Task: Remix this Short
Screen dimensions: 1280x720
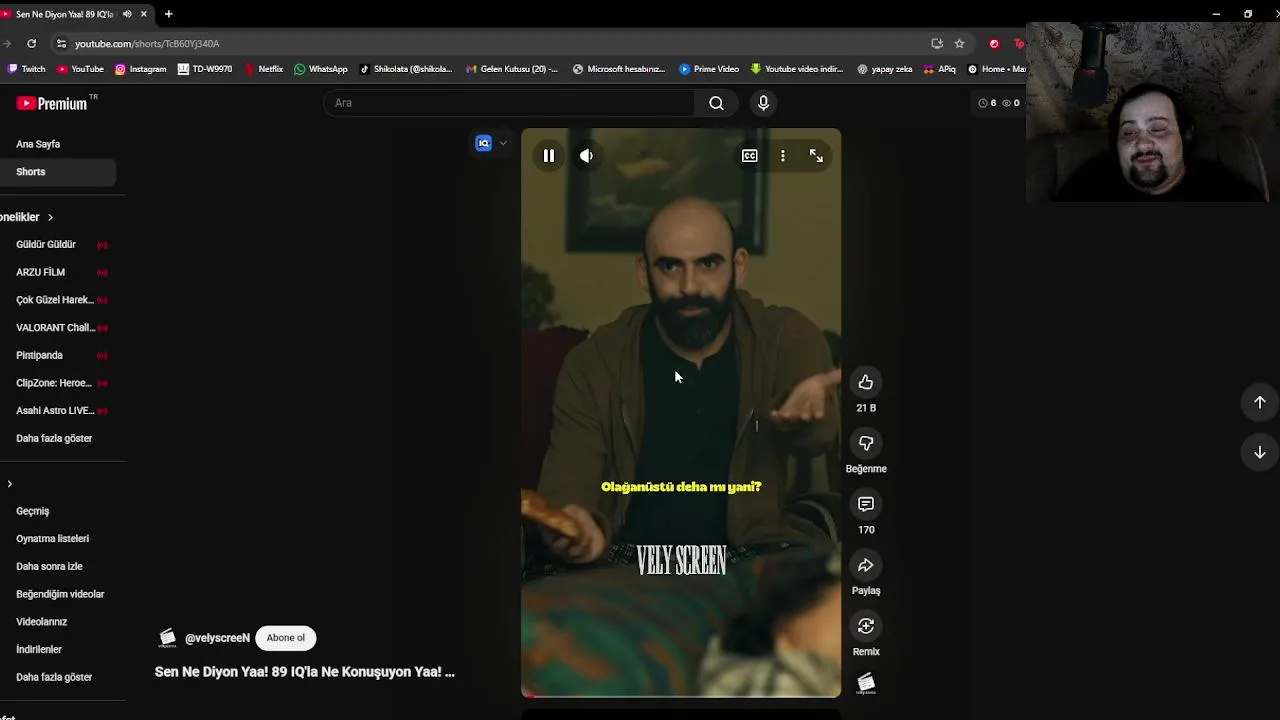Action: click(866, 626)
